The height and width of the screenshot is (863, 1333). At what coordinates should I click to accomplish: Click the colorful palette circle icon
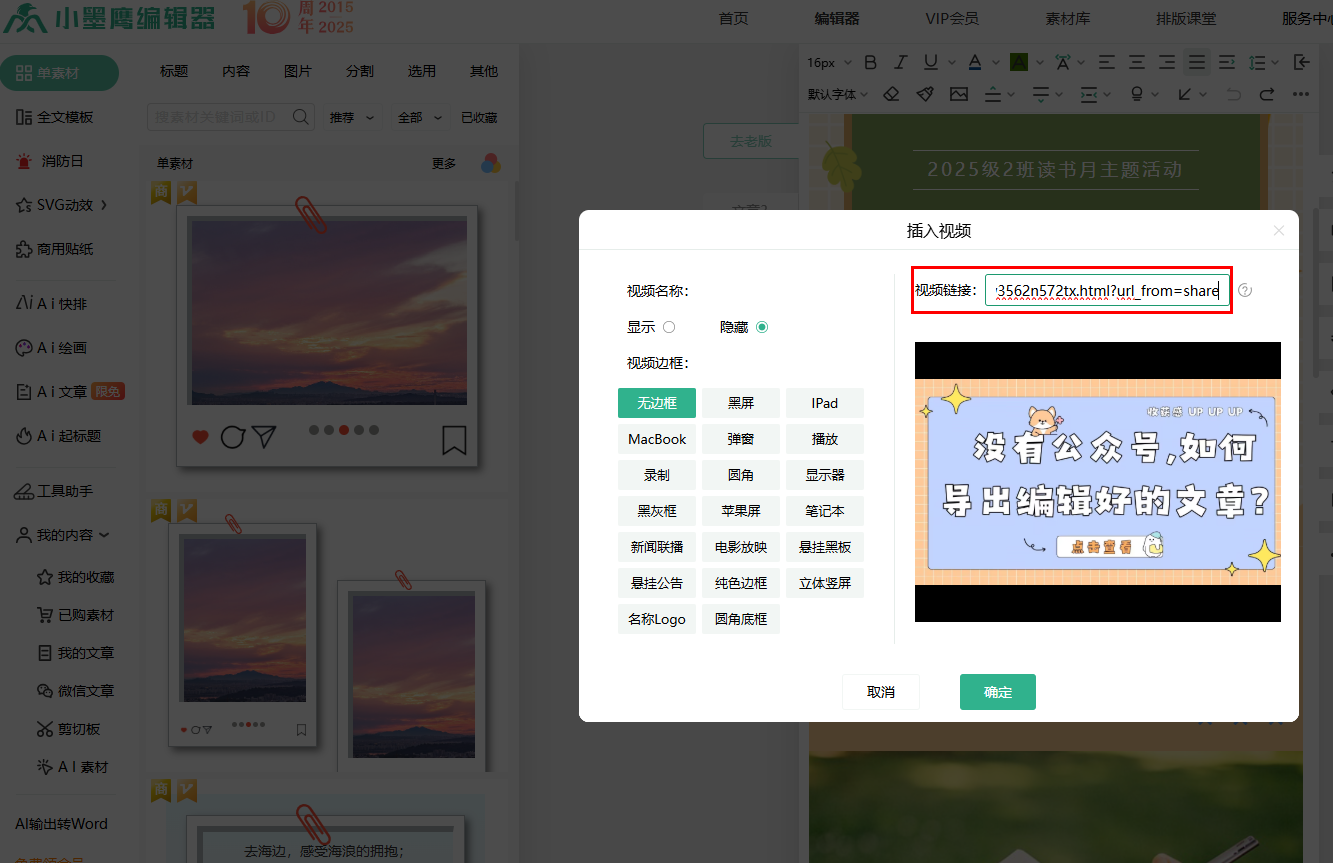[x=491, y=163]
